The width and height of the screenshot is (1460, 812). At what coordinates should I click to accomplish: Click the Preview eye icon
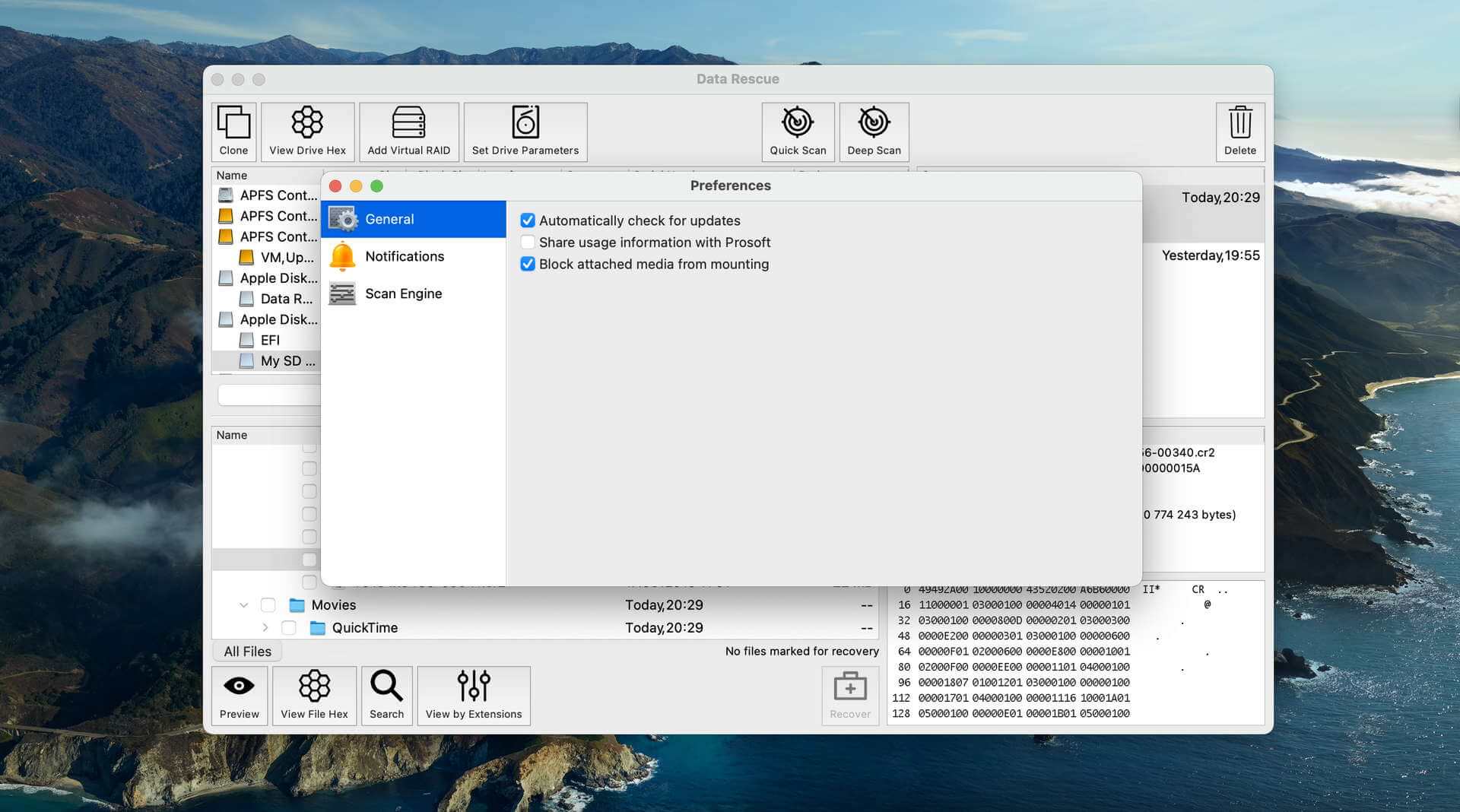pos(240,695)
